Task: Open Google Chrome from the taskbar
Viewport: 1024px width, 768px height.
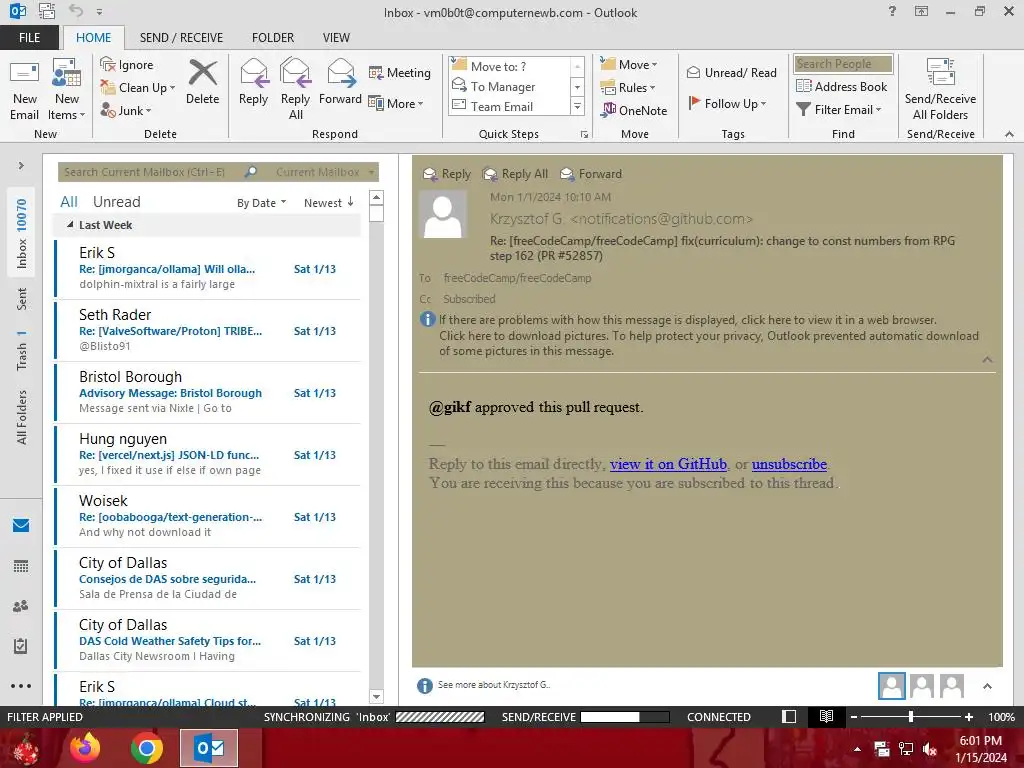Action: tap(147, 748)
